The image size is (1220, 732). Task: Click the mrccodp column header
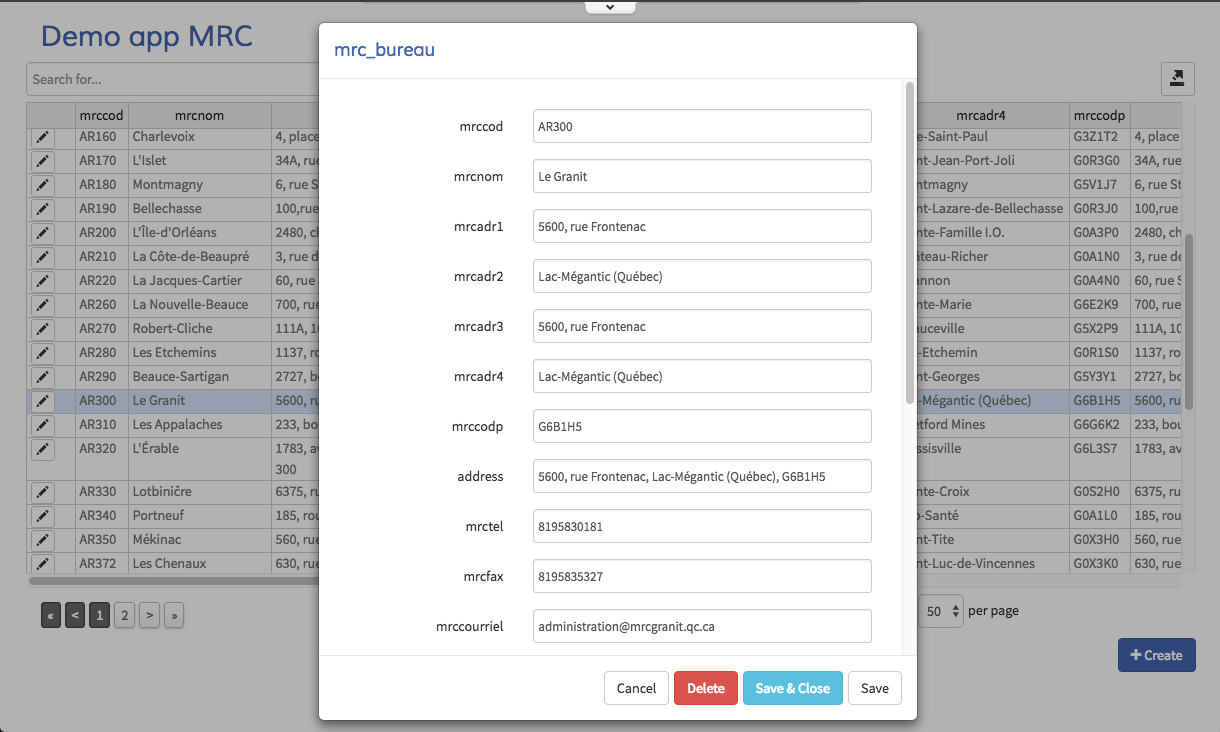click(x=1100, y=115)
